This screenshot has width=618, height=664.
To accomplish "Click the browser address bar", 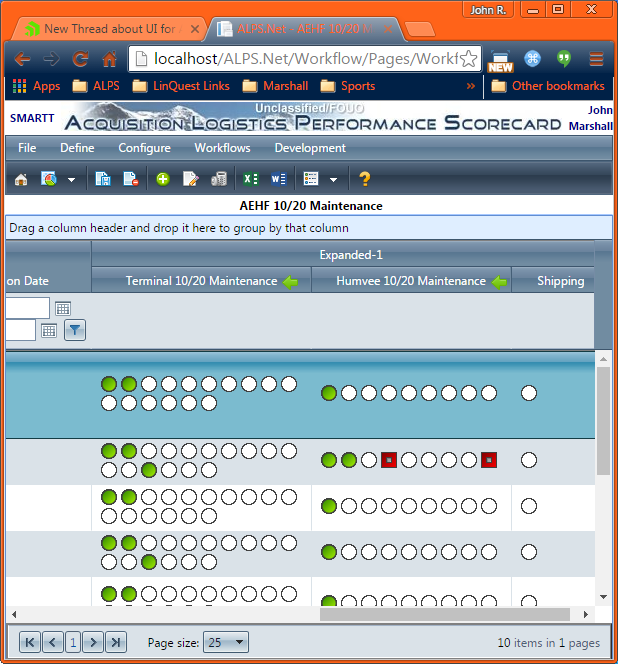I will pos(305,58).
